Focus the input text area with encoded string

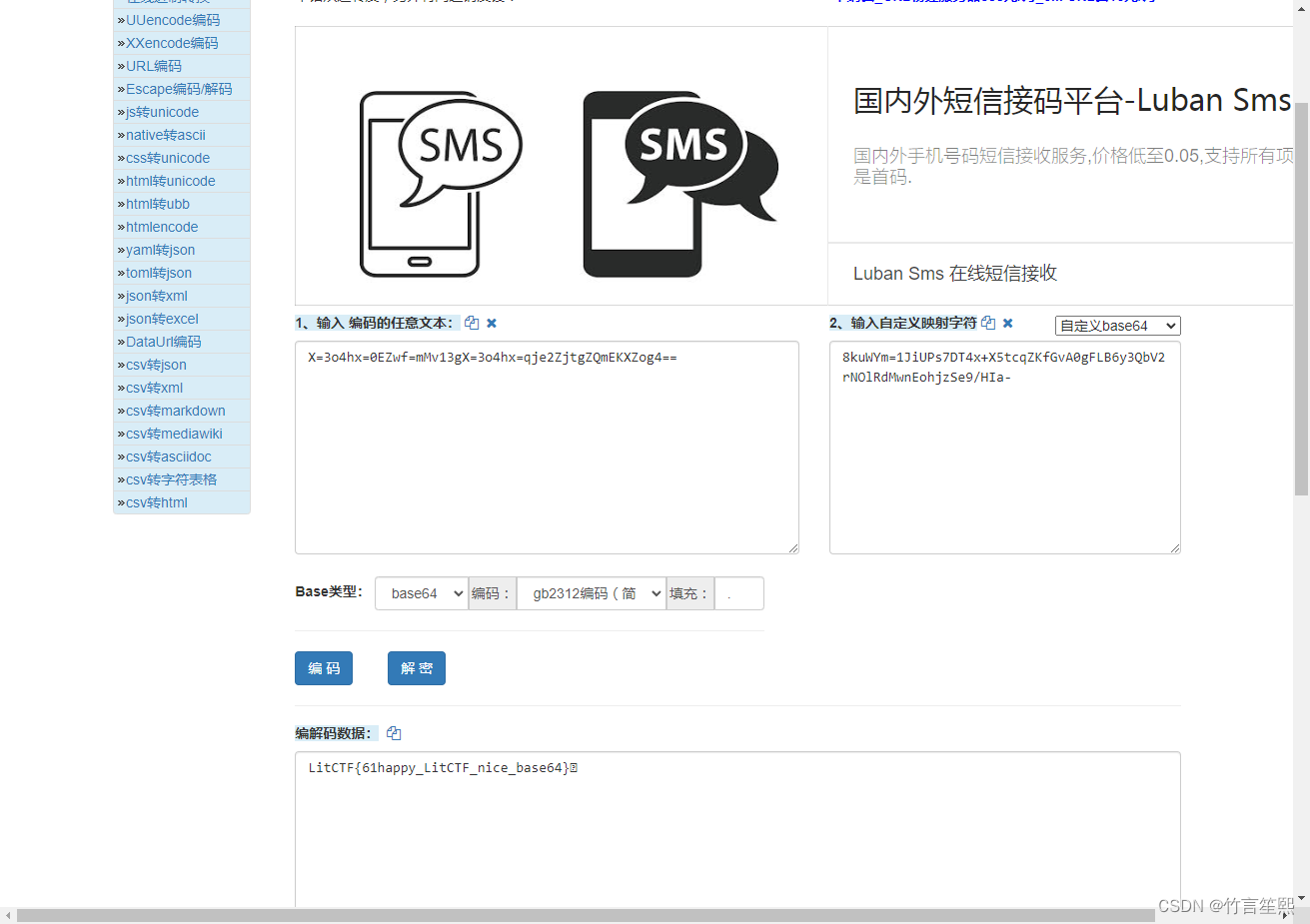[x=547, y=448]
